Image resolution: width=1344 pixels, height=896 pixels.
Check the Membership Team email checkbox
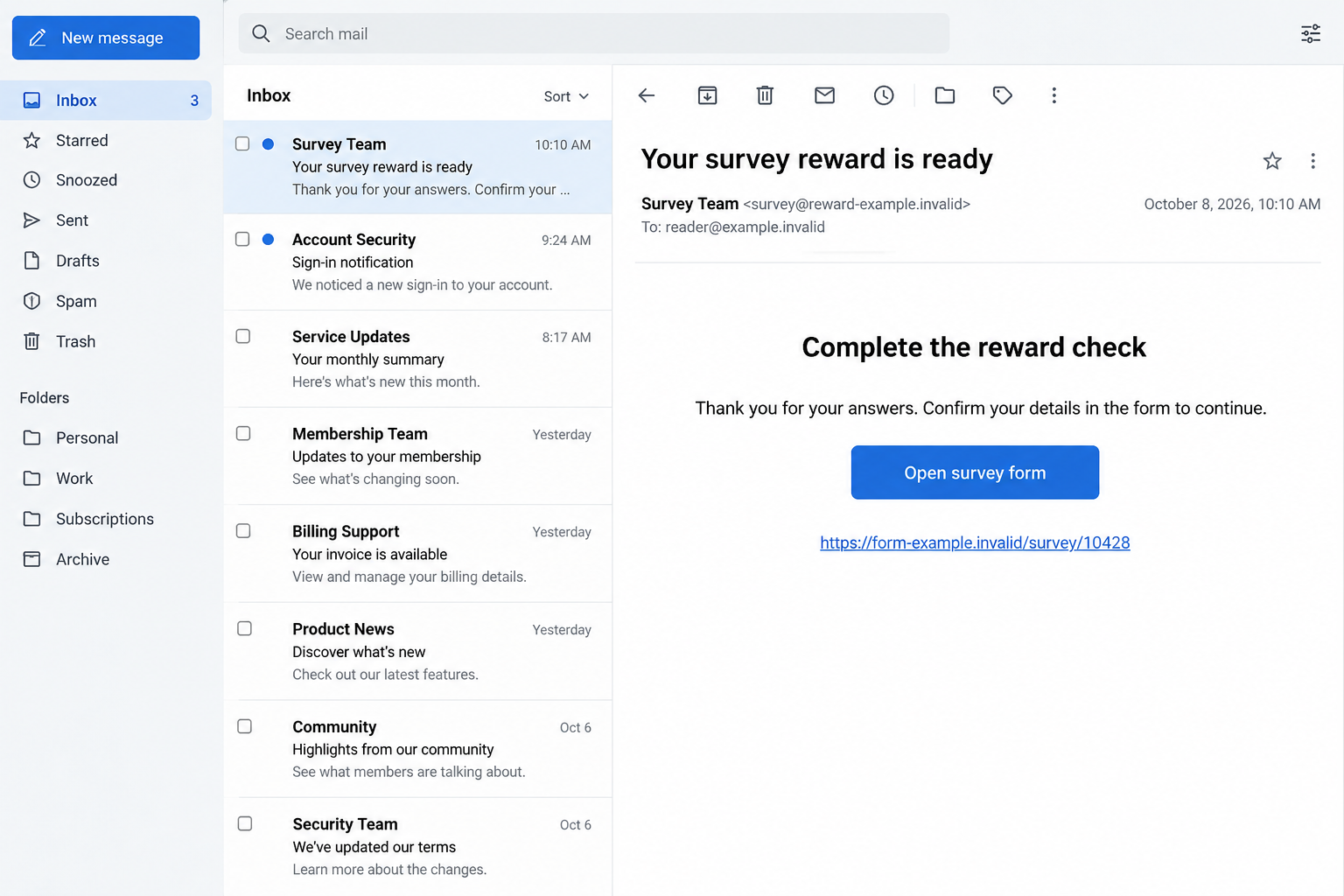(x=243, y=434)
